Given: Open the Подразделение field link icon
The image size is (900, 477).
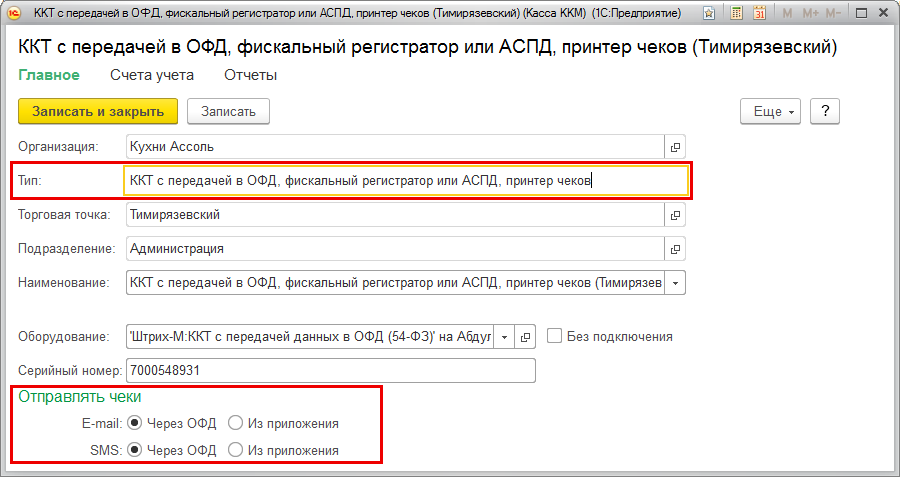Looking at the screenshot, I should point(675,249).
